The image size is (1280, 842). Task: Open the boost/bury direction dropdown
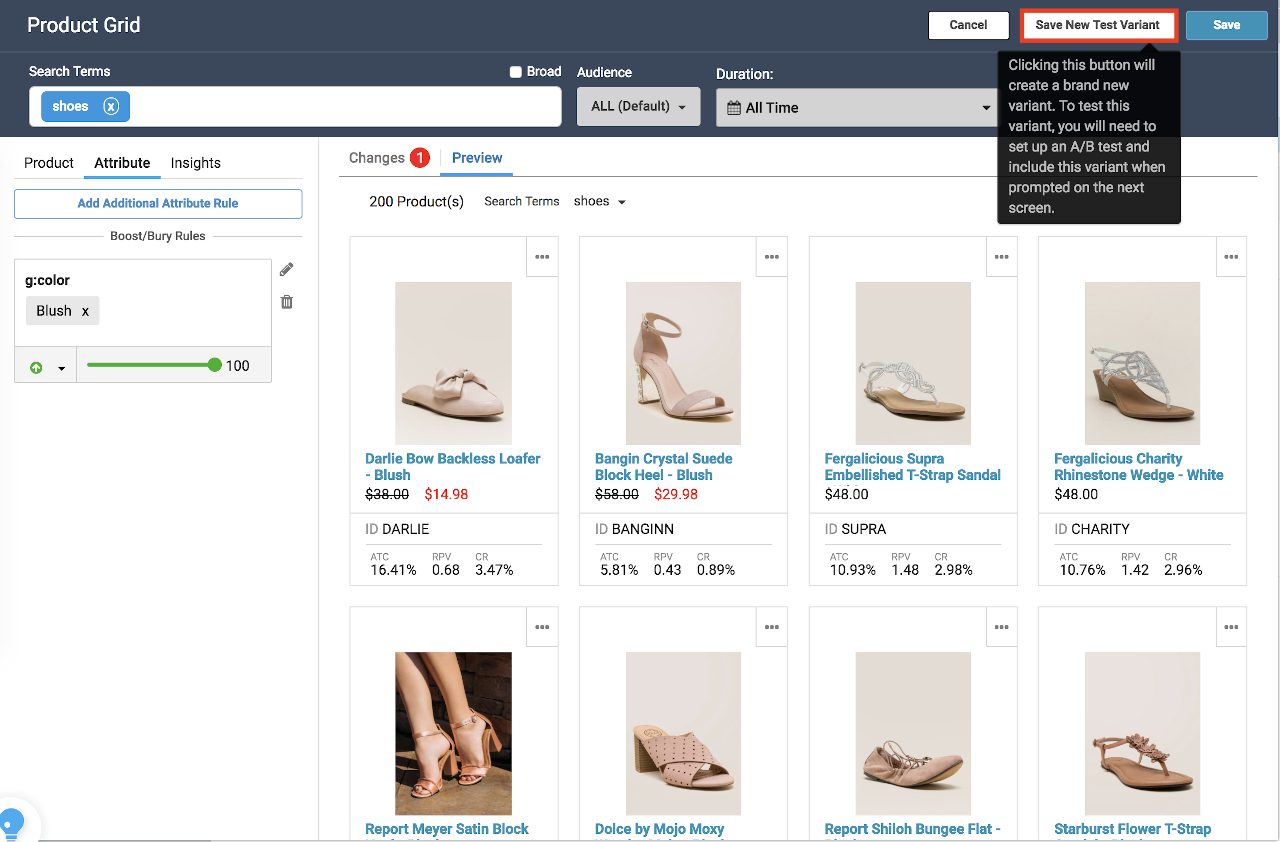pyautogui.click(x=46, y=367)
